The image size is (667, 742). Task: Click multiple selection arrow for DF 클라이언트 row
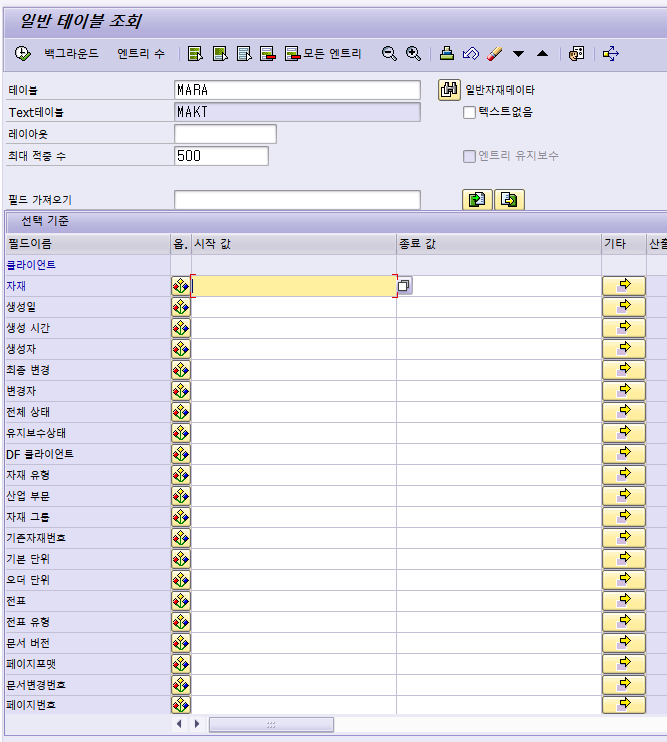click(623, 454)
